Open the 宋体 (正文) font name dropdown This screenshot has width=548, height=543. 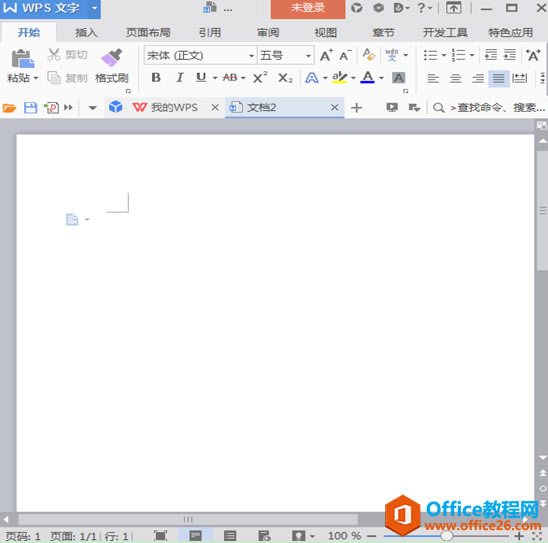tap(200, 55)
